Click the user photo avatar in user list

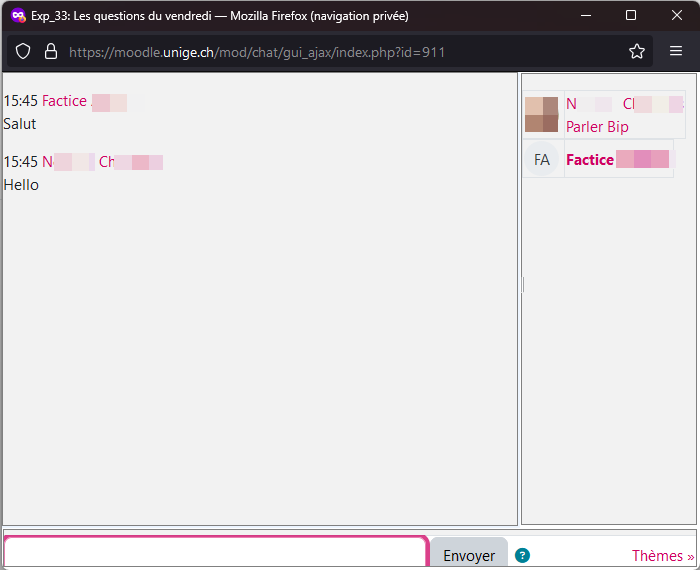[542, 114]
